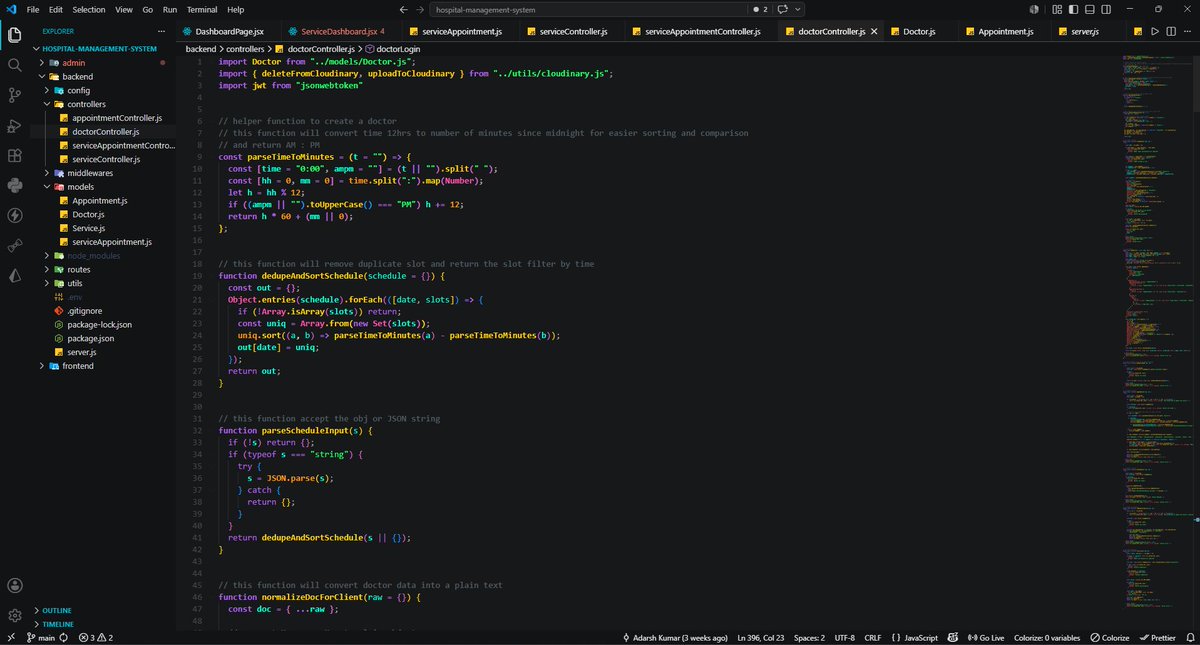The height and width of the screenshot is (645, 1200).
Task: Click Ln 396, Col 23 position
Action: (759, 637)
